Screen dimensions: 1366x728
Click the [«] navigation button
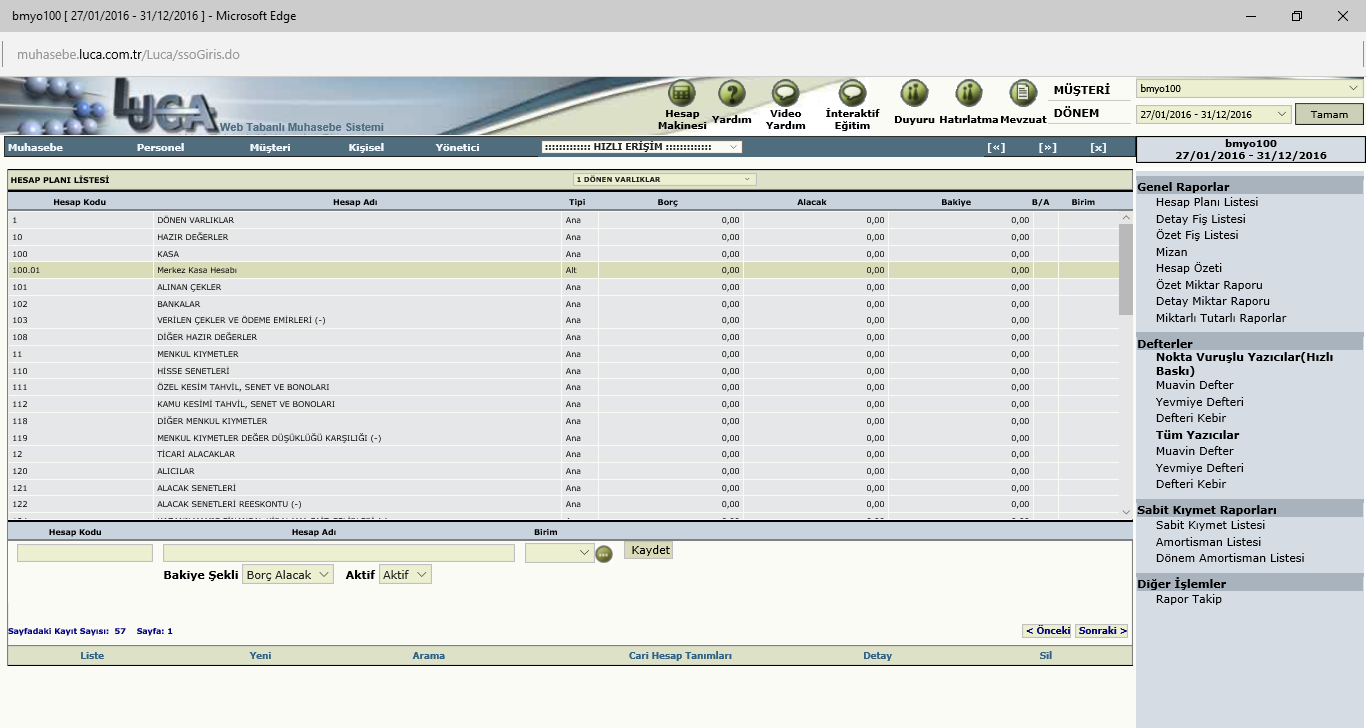pyautogui.click(x=996, y=147)
